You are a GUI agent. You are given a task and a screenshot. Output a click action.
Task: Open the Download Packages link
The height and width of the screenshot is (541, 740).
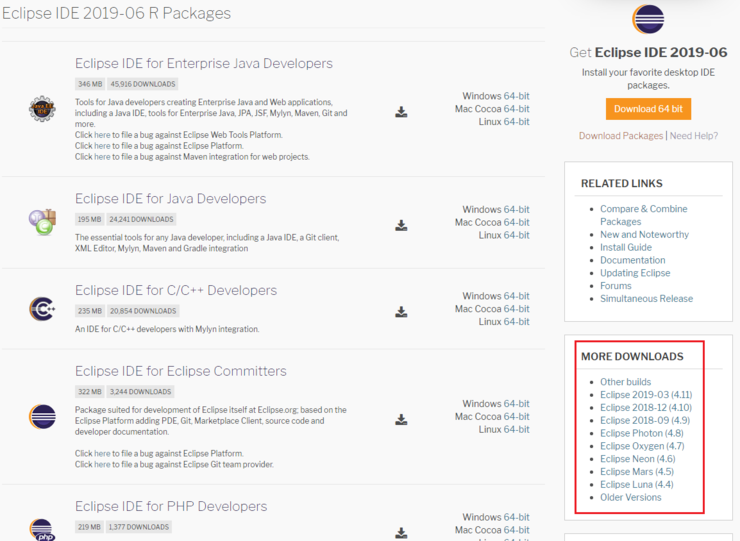pos(621,136)
